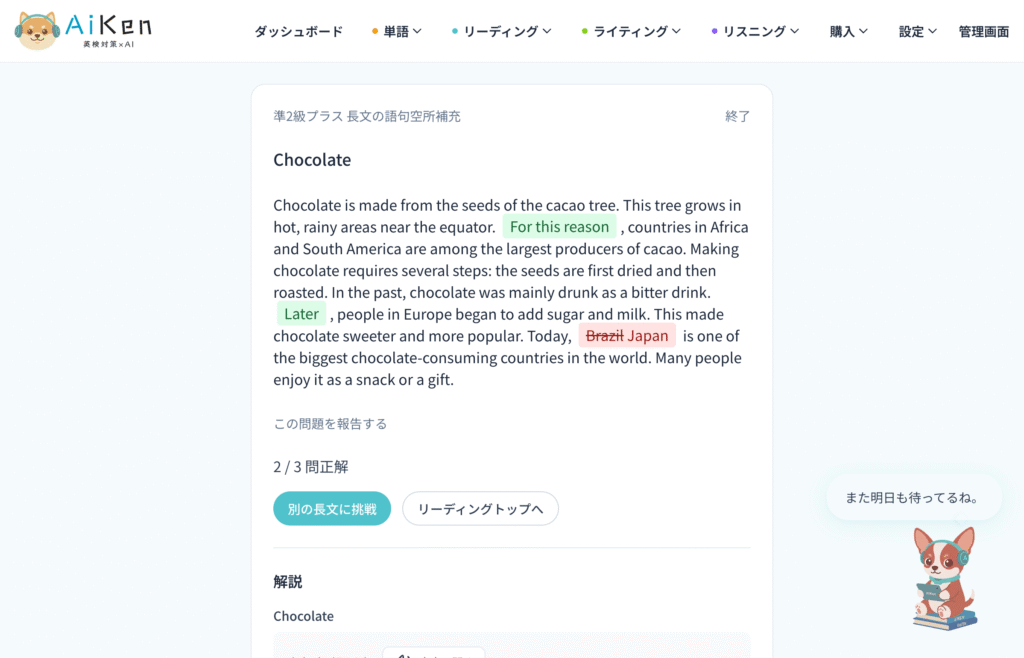Open the 購入 menu
The image size is (1024, 658).
[x=848, y=31]
